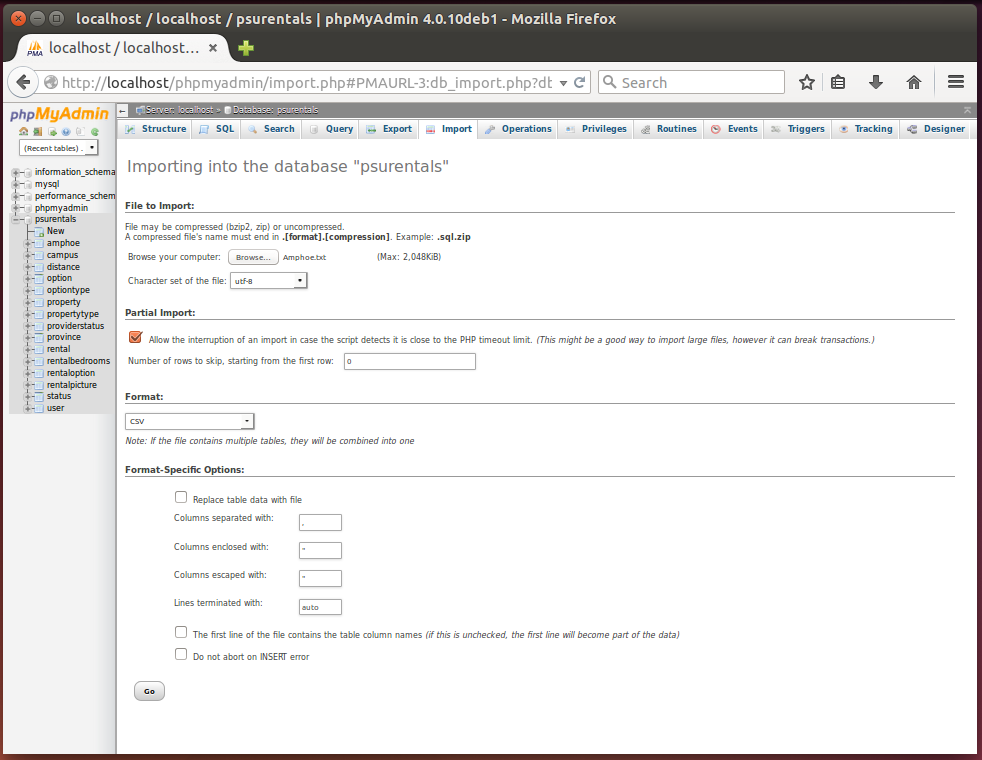This screenshot has width=982, height=760.
Task: Click the Query tab icon
Action: 314,129
